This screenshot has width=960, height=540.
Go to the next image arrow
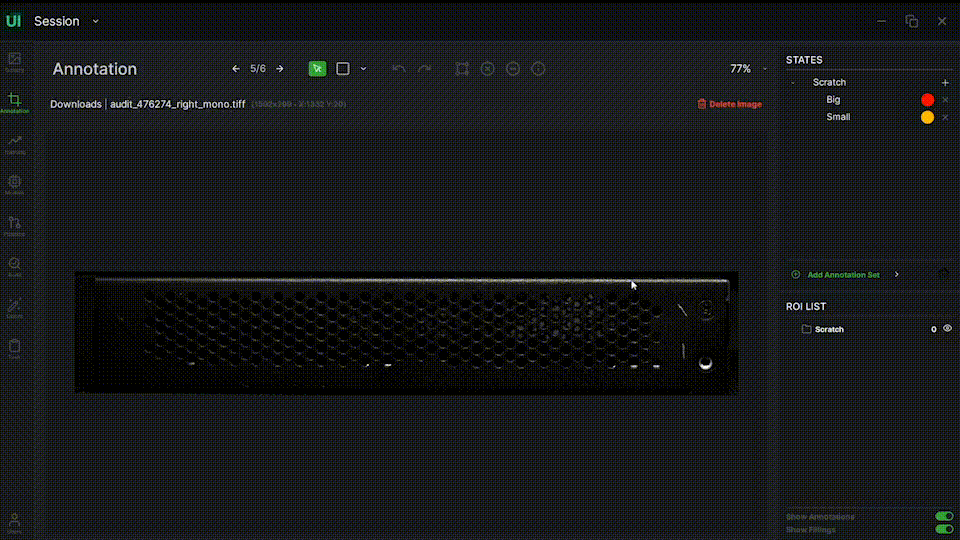click(280, 69)
